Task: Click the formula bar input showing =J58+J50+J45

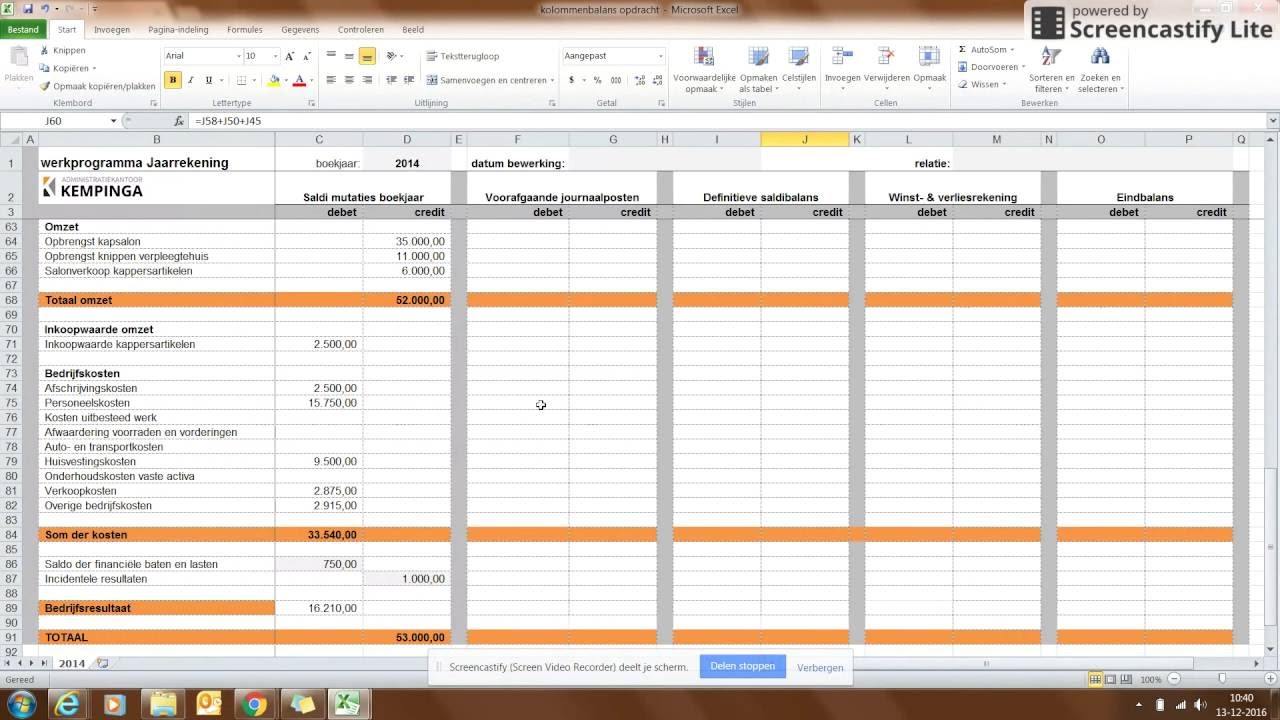Action: (x=727, y=121)
